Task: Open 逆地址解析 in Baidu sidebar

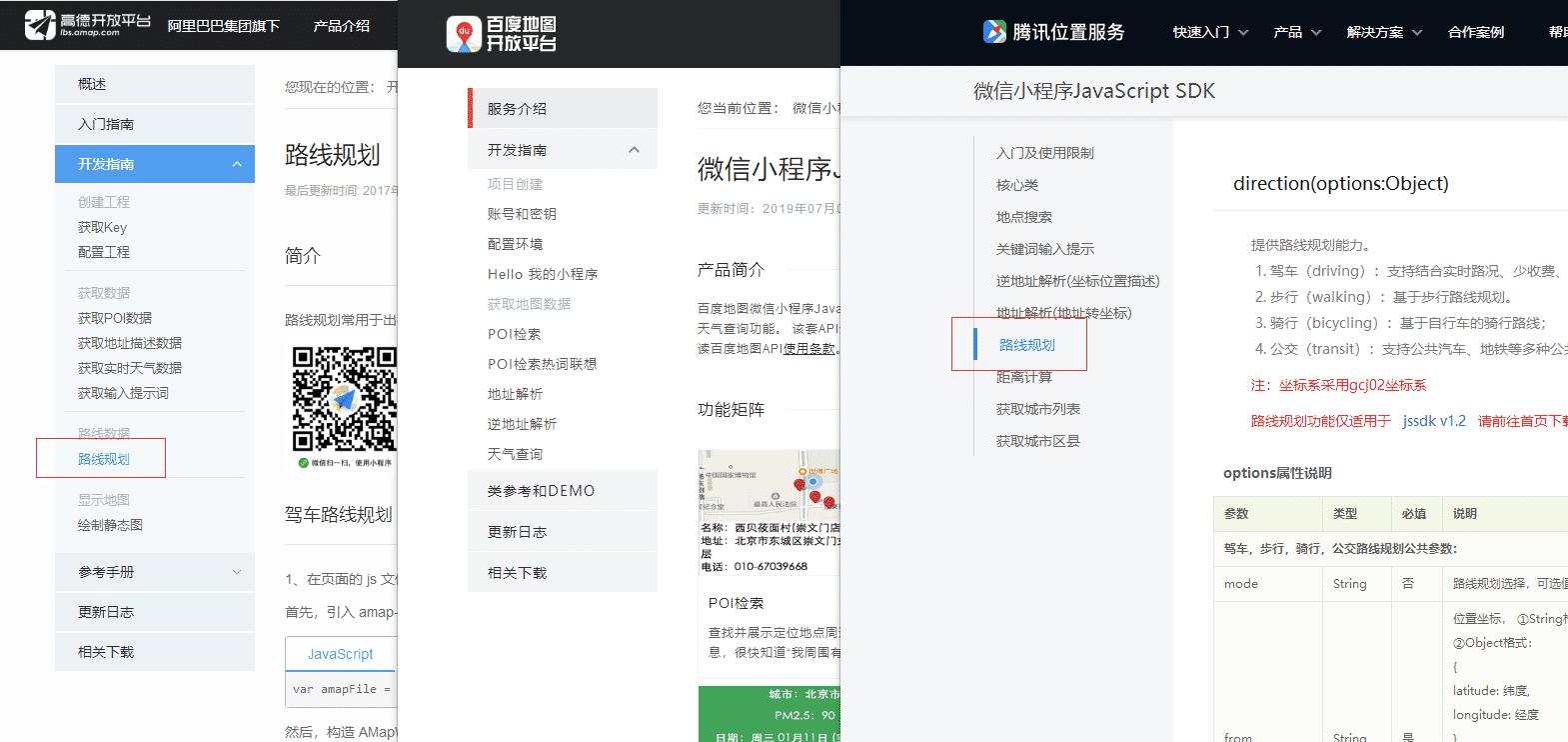Action: 522,424
